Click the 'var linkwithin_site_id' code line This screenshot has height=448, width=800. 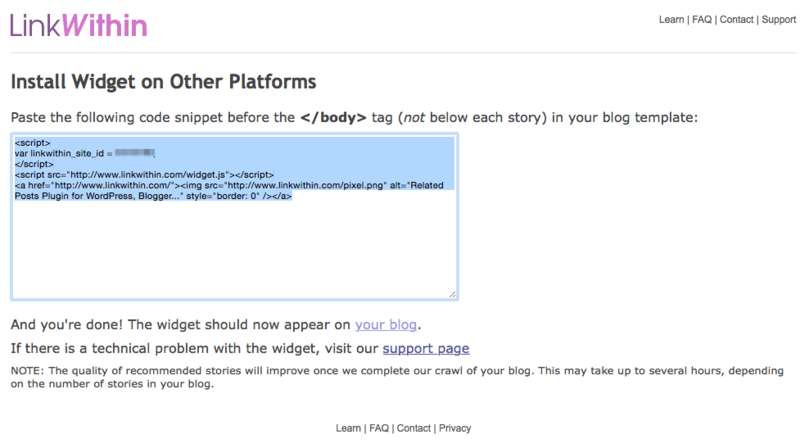[85, 153]
